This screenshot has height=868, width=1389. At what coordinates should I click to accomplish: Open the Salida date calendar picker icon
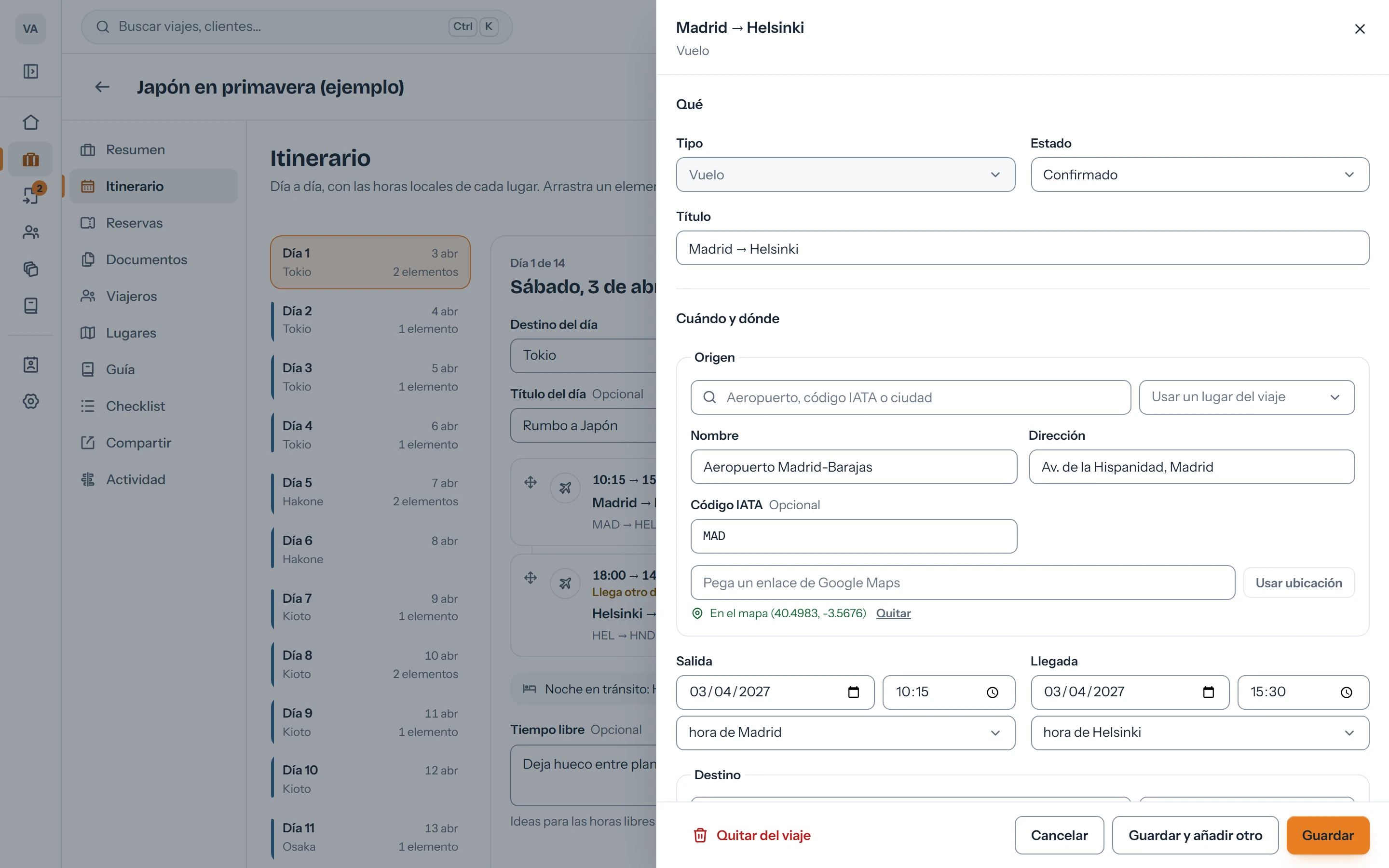(854, 692)
